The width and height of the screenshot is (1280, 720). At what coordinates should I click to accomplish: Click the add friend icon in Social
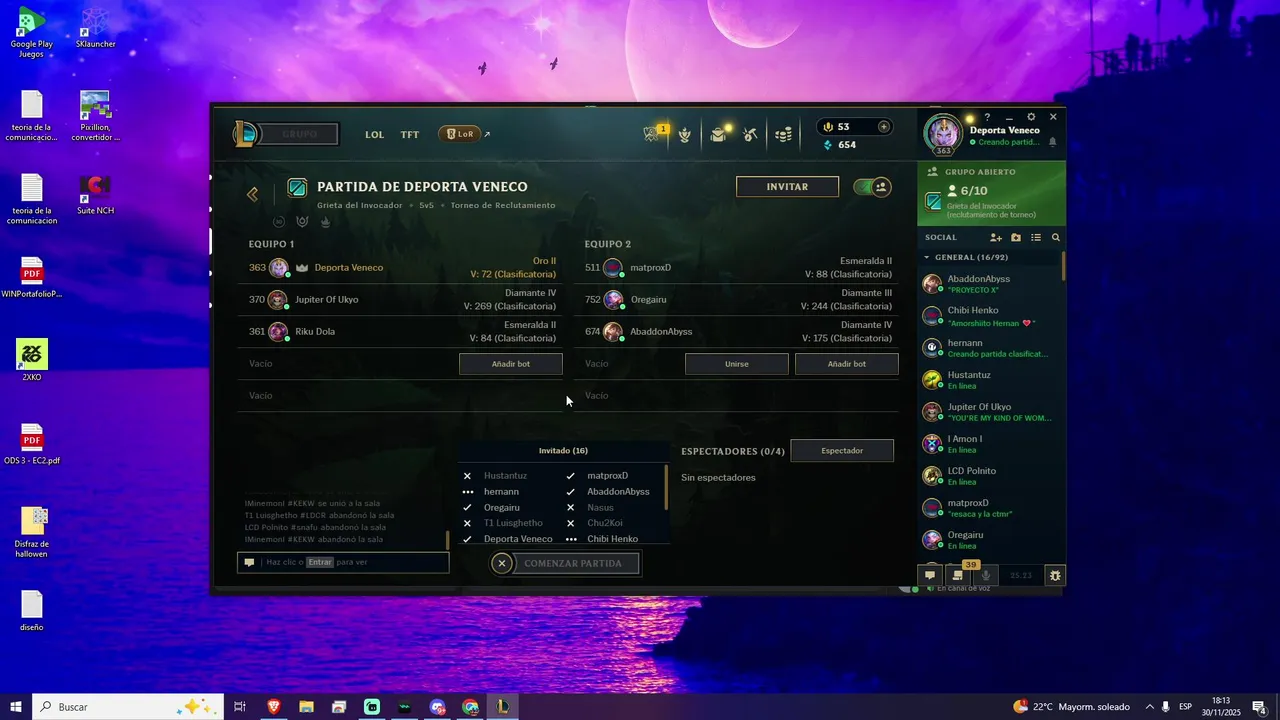point(996,238)
